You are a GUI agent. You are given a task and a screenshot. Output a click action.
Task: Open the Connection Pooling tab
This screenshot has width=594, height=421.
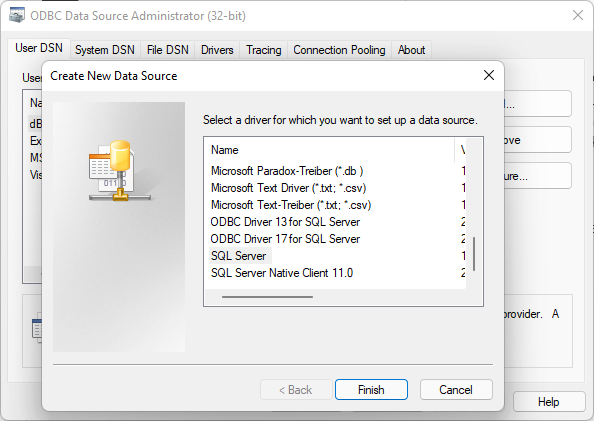pos(339,50)
